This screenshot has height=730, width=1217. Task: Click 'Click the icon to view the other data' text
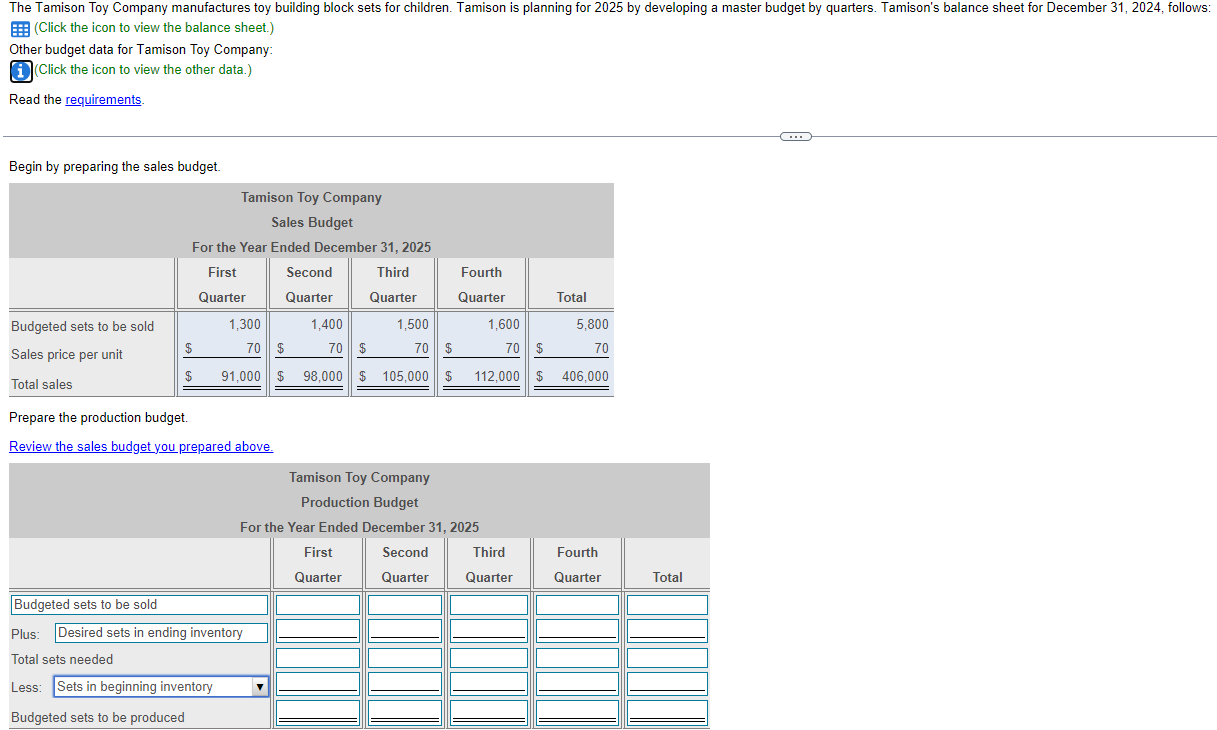(x=143, y=70)
